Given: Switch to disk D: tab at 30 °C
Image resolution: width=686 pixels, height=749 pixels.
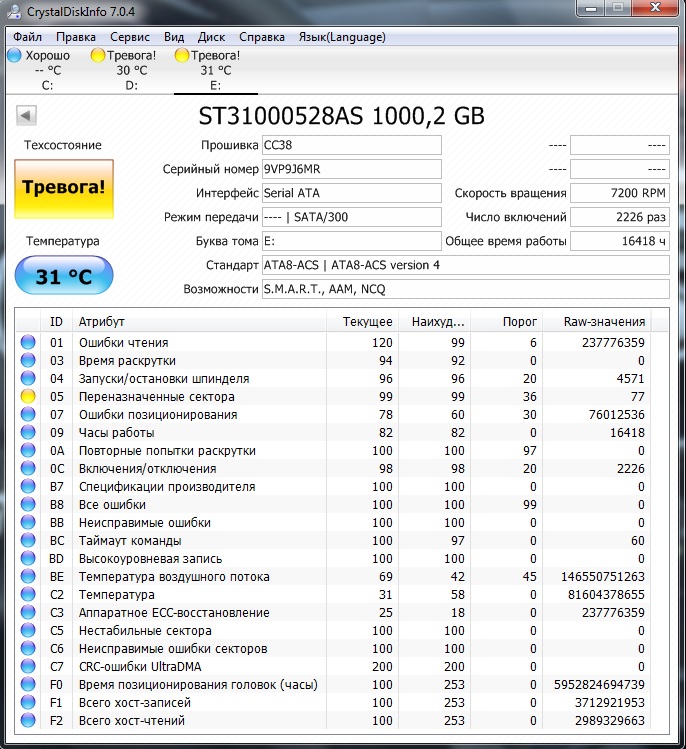Looking at the screenshot, I should coord(132,70).
